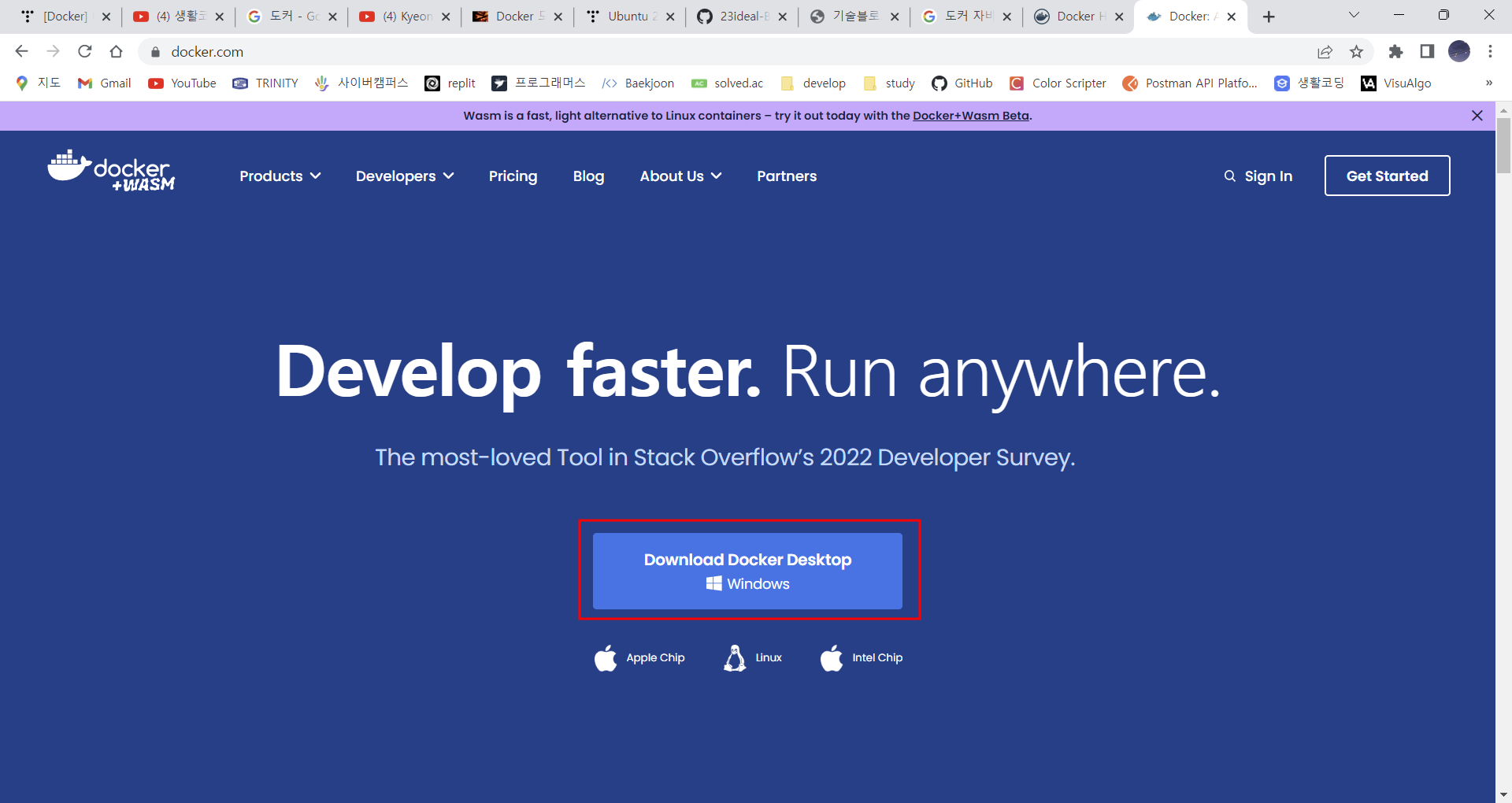
Task: Switch to the 23ideal GitHub tab
Action: point(741,17)
